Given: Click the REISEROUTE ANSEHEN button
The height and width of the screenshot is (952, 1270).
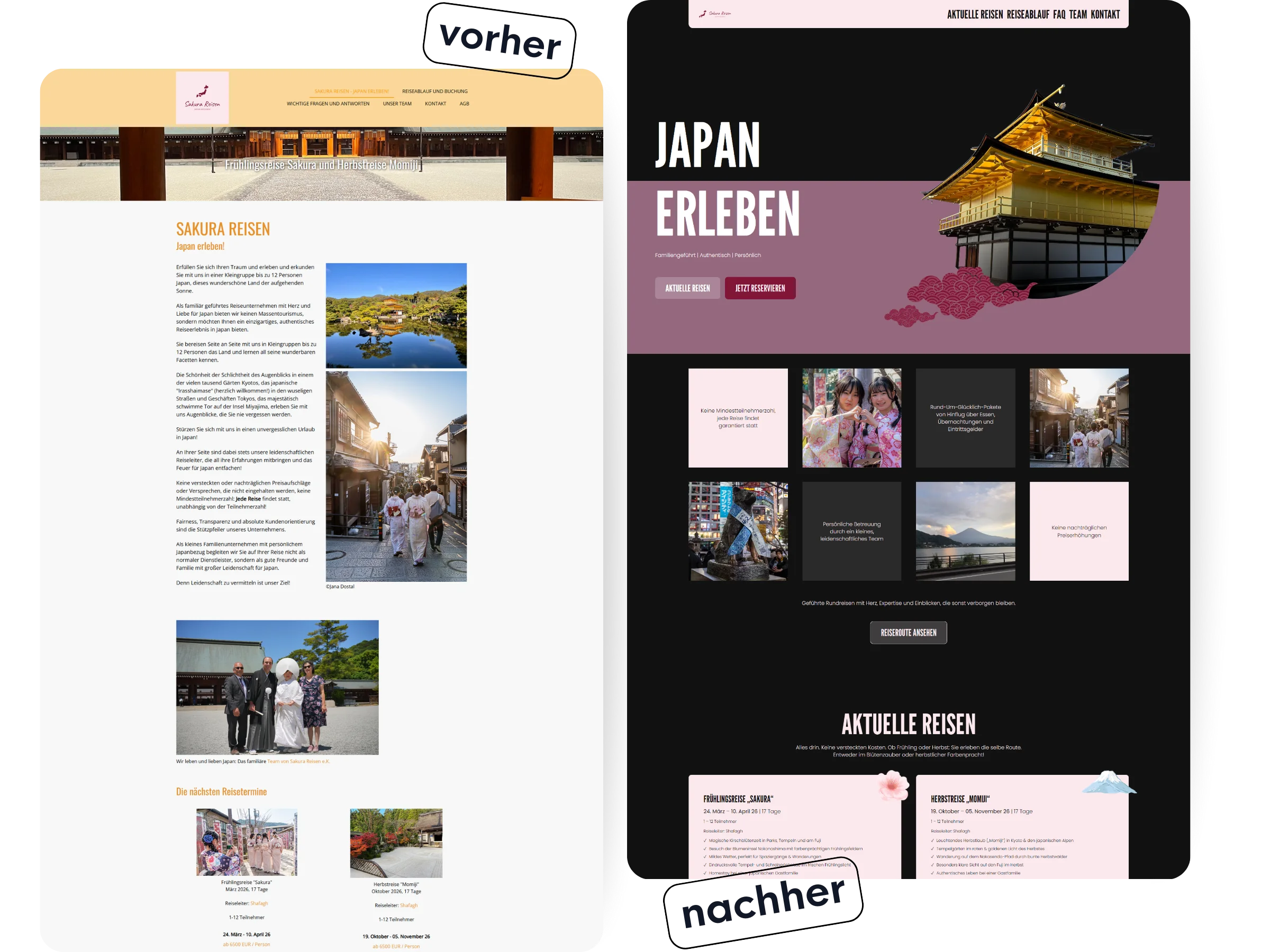Looking at the screenshot, I should click(908, 633).
